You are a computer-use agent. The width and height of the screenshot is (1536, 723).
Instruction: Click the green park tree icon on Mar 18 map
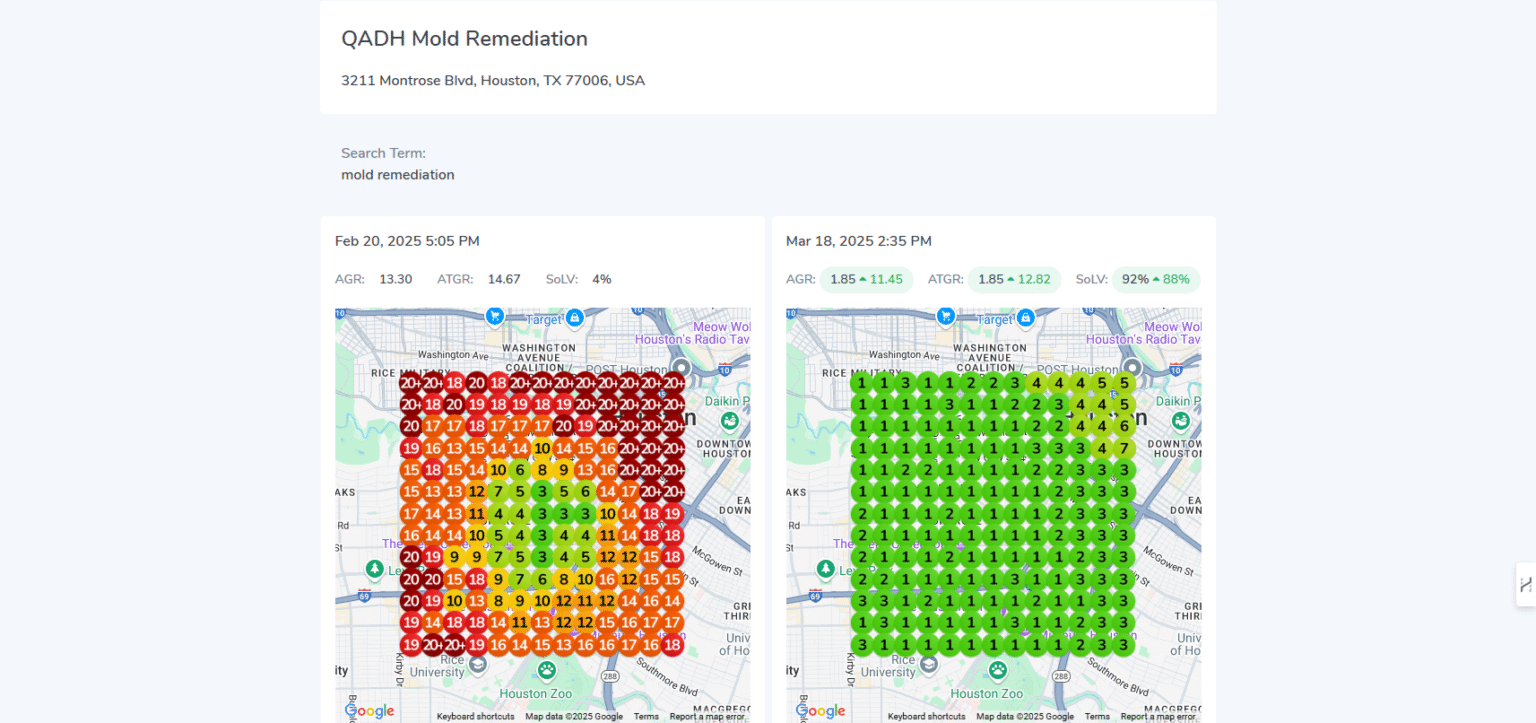point(825,569)
